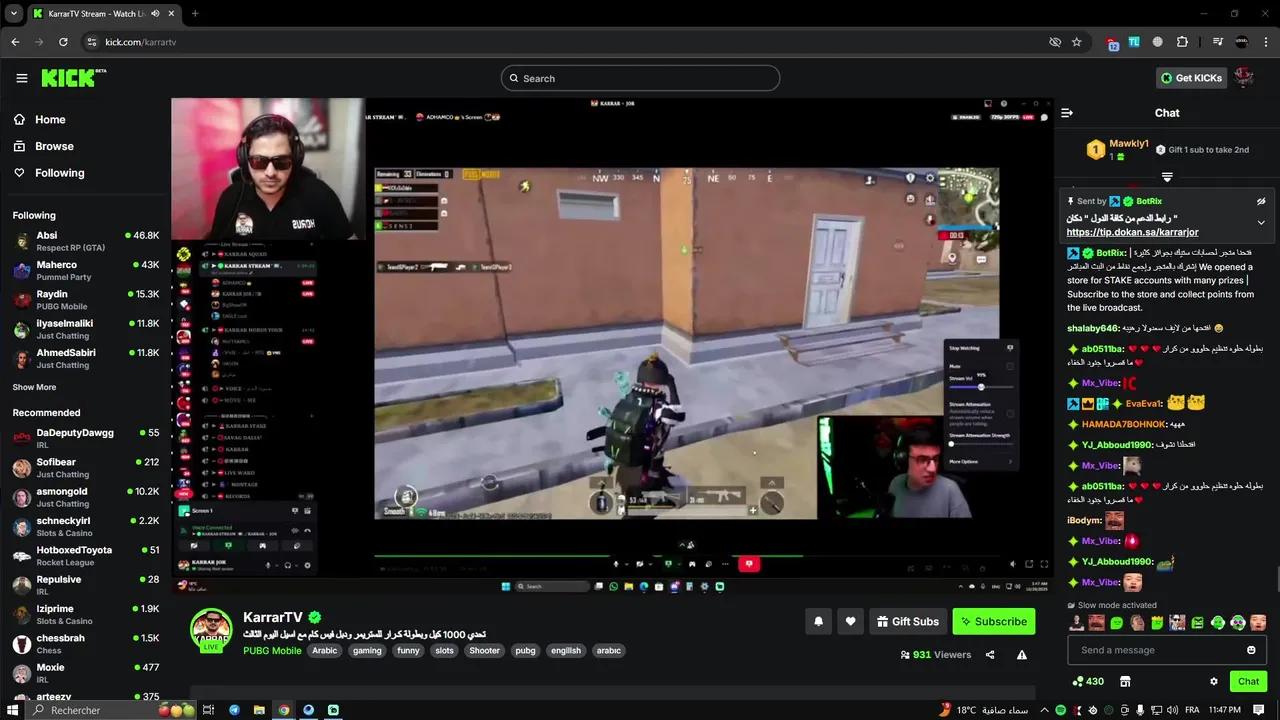Click the 931 Viewers count
1280x720 pixels.
[935, 655]
